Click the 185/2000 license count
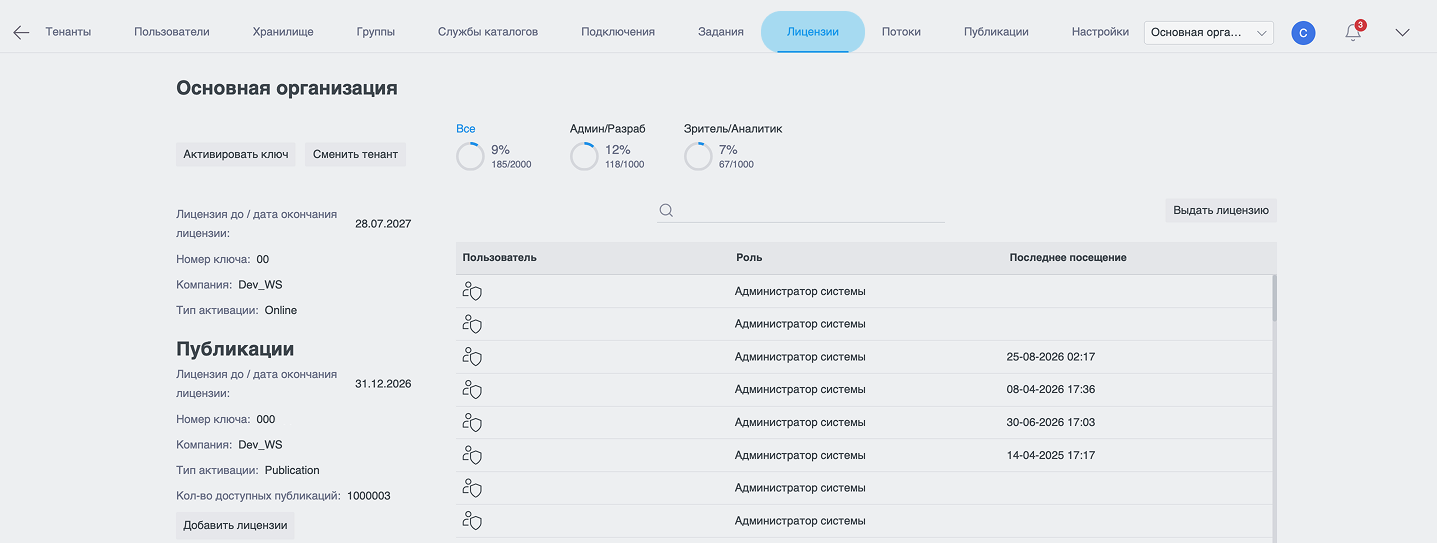 [x=511, y=164]
